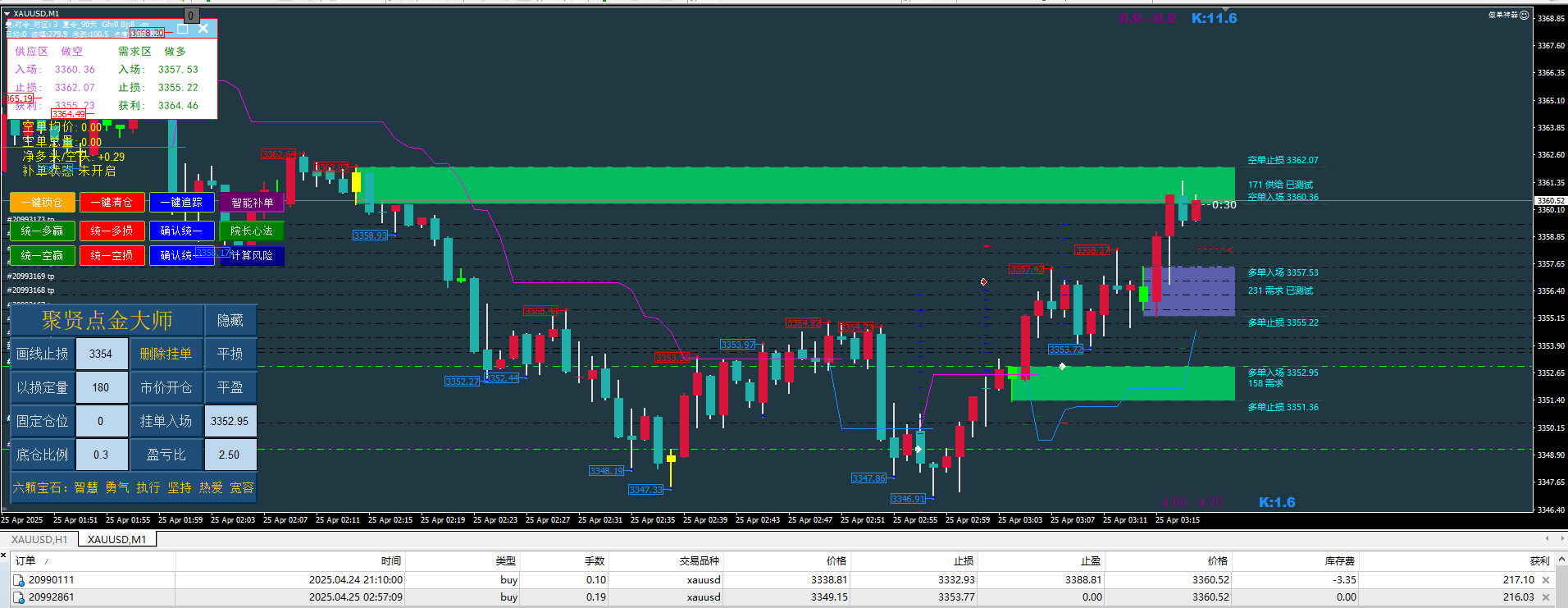This screenshot has height=608, width=1568.
Task: Select the XAUUSD,M1 chart tab
Action: (117, 539)
